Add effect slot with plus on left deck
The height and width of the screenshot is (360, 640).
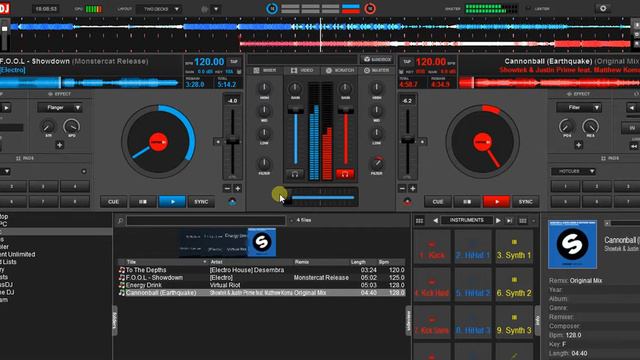[60, 145]
